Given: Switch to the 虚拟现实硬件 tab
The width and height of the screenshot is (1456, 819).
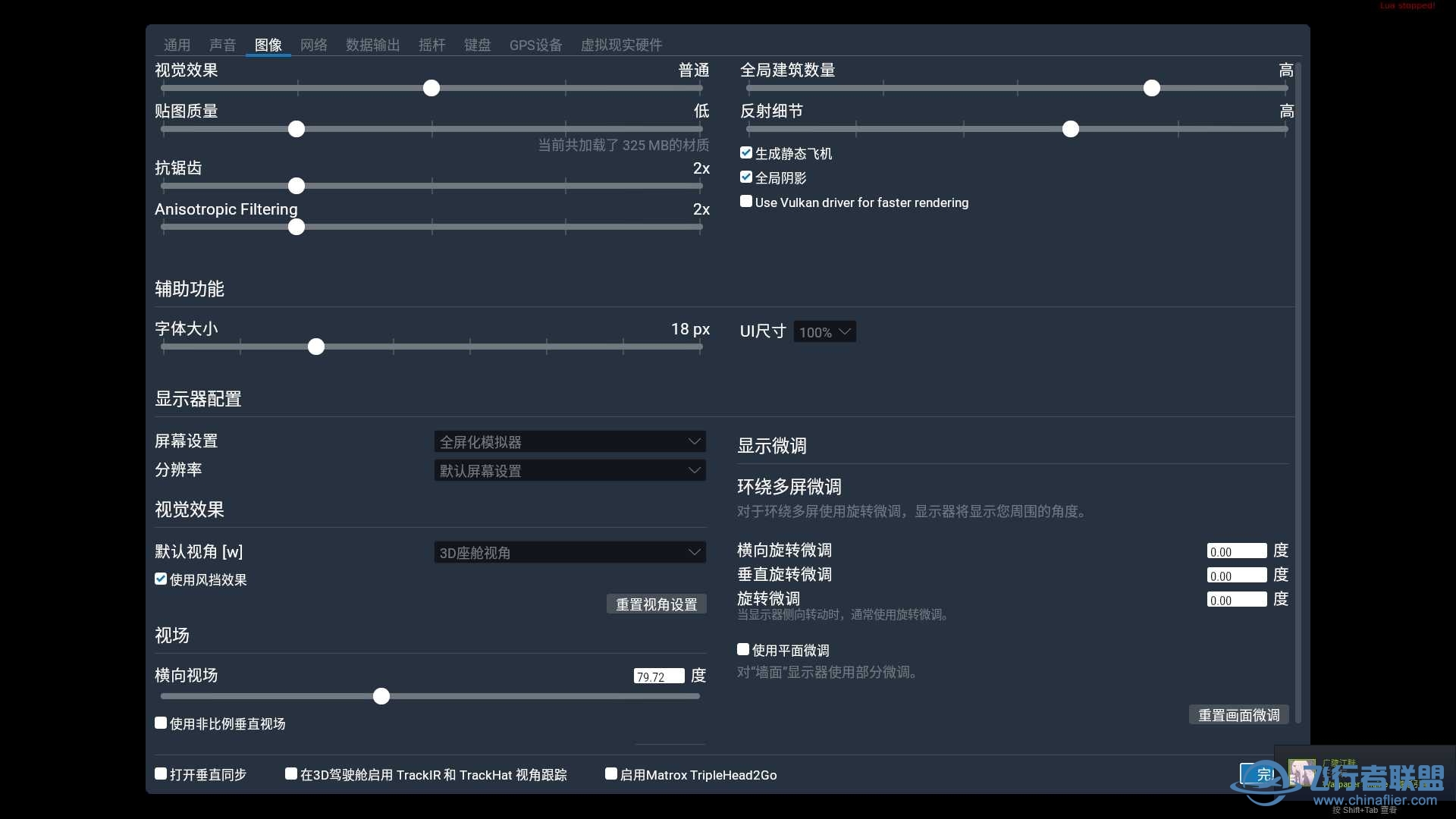Looking at the screenshot, I should click(x=621, y=45).
